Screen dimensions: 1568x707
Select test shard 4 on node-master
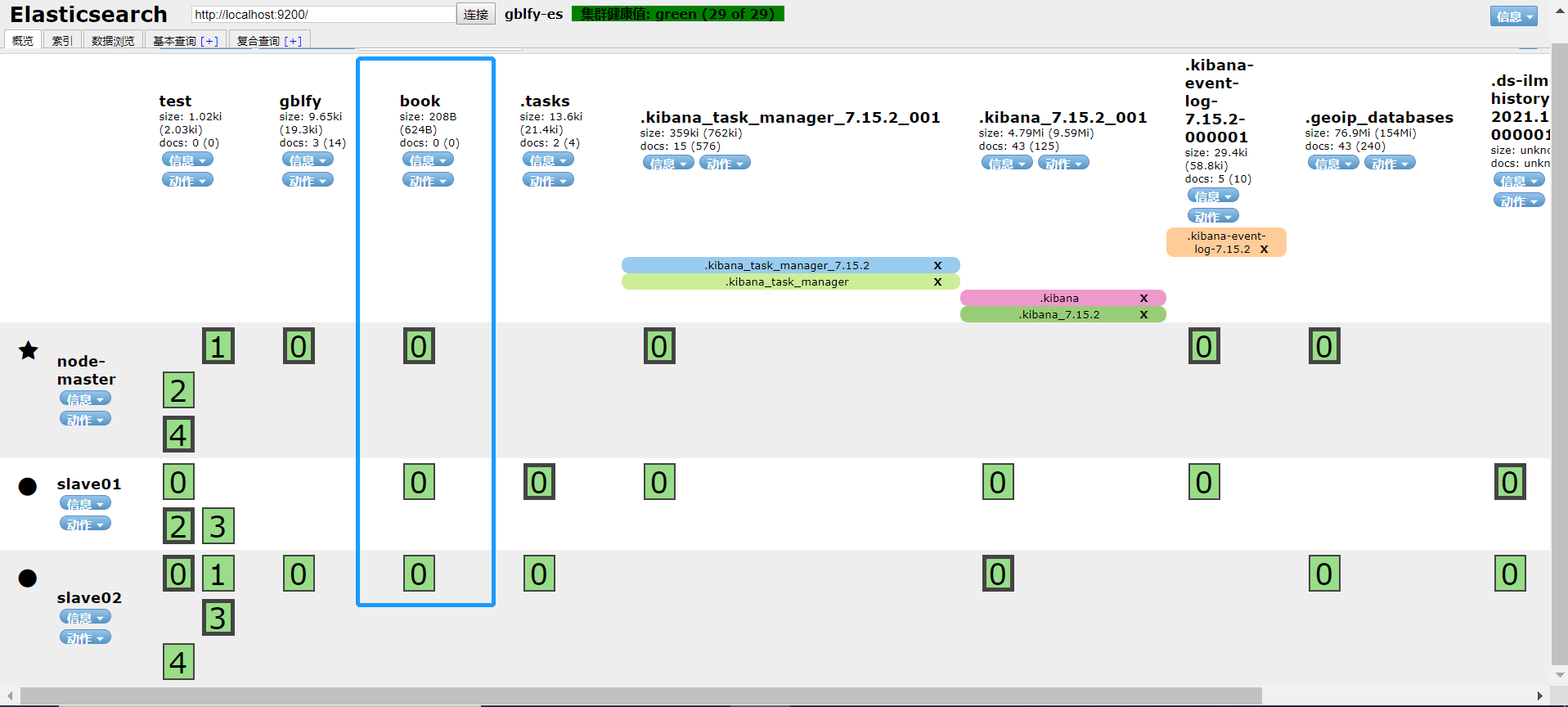pyautogui.click(x=178, y=435)
